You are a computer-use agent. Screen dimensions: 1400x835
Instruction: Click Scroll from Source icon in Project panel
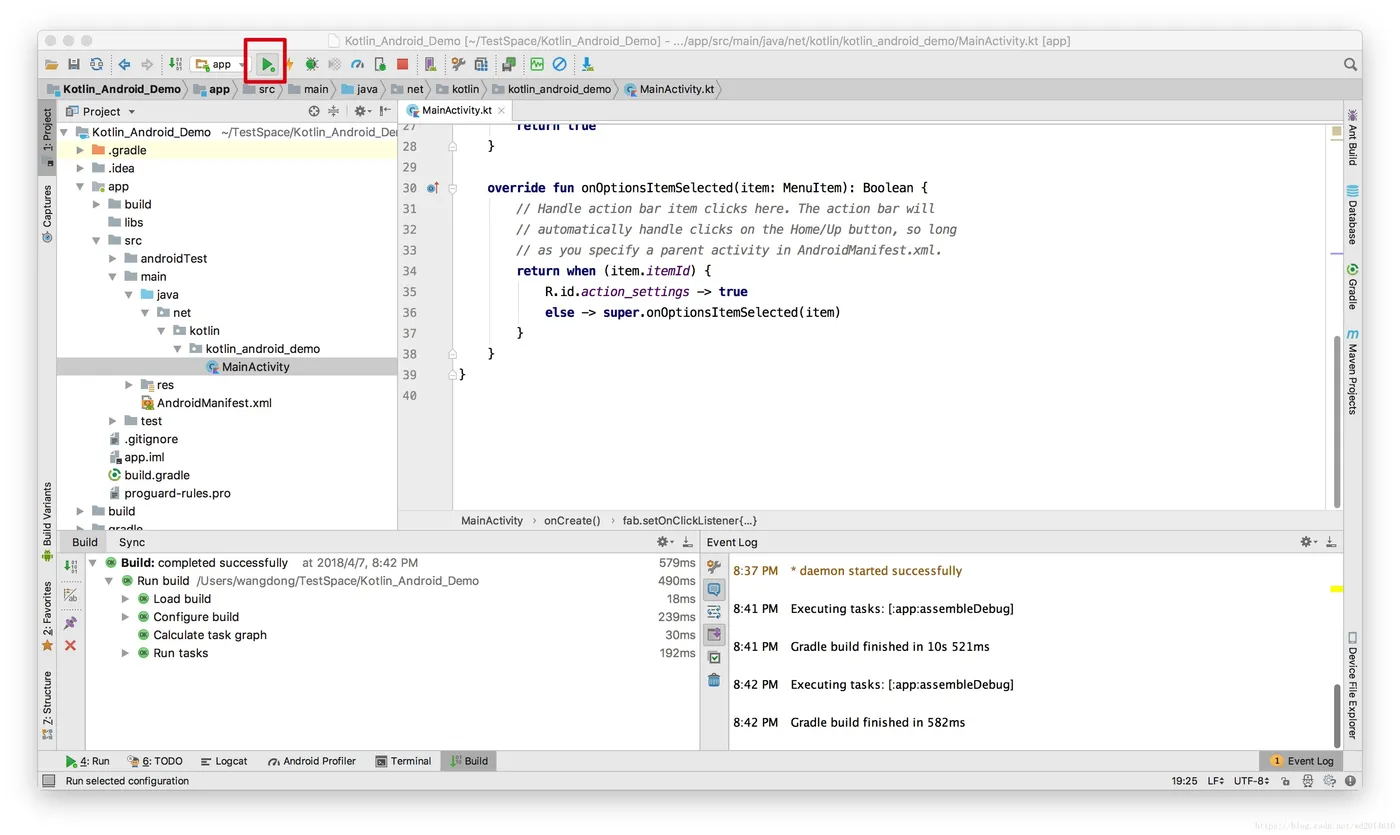coord(314,111)
